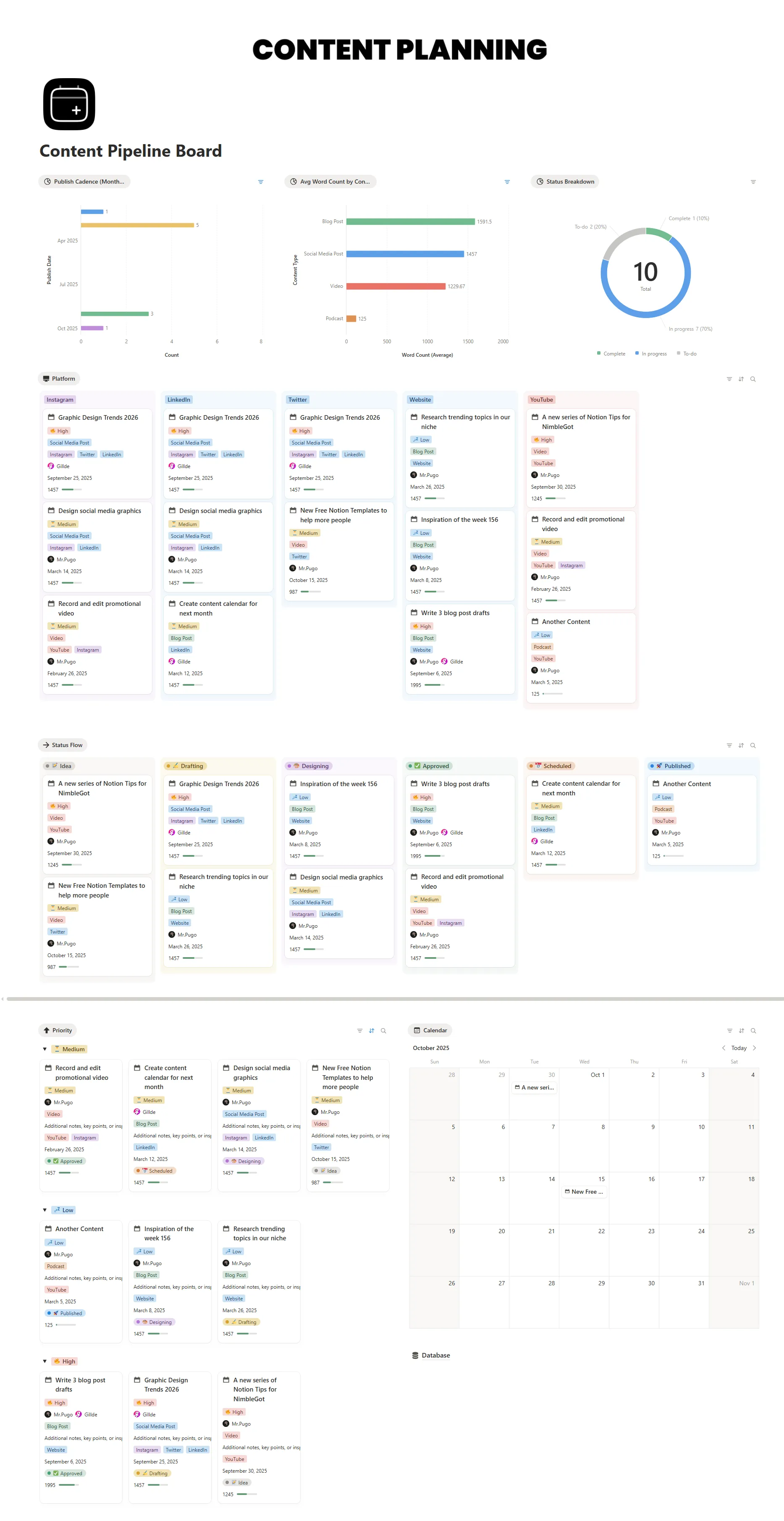The image size is (784, 1521).
Task: Click the filter icon on the Avg Word Count chart
Action: [507, 181]
